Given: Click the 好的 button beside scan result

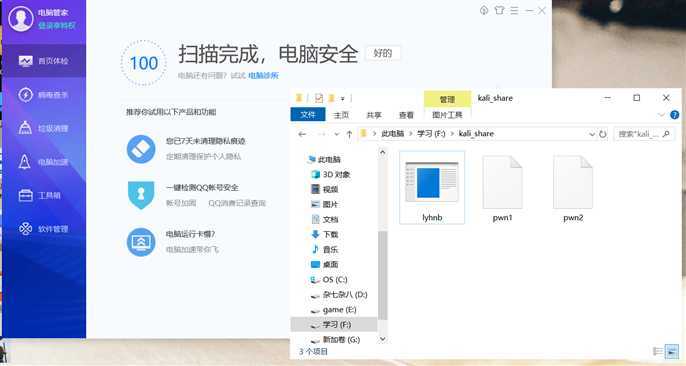Looking at the screenshot, I should pyautogui.click(x=383, y=53).
